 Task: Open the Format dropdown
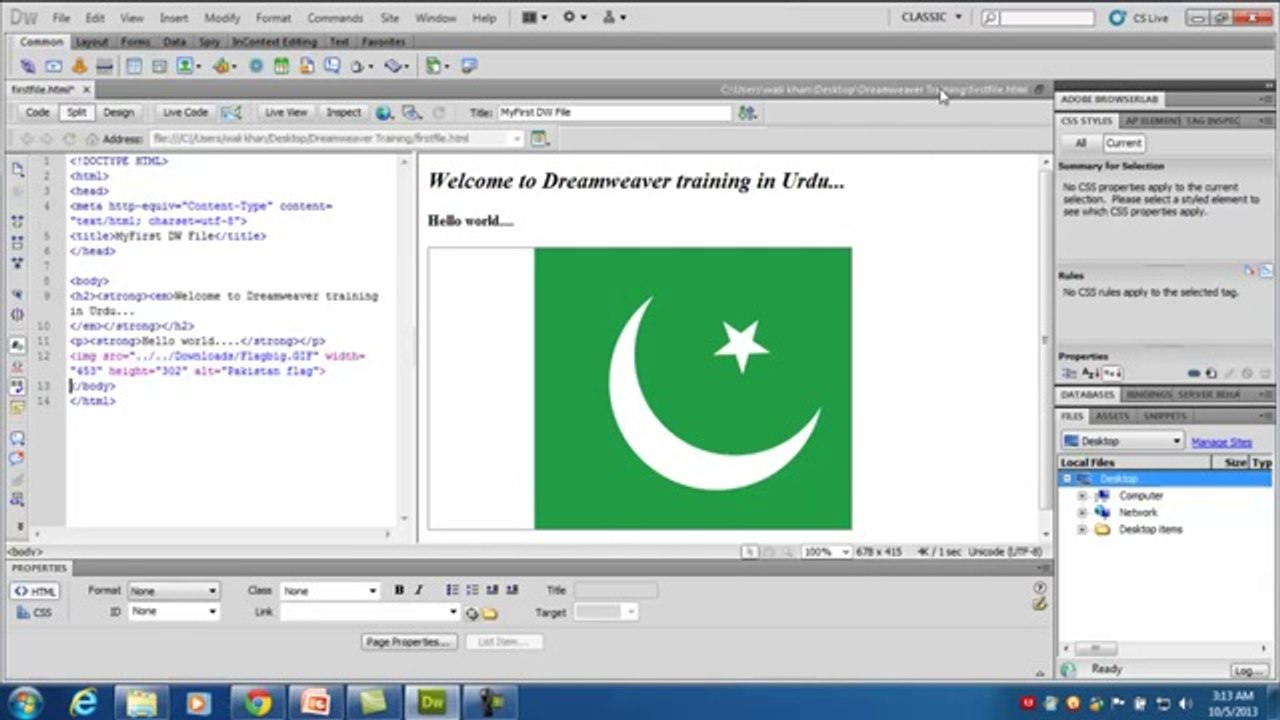pos(173,591)
